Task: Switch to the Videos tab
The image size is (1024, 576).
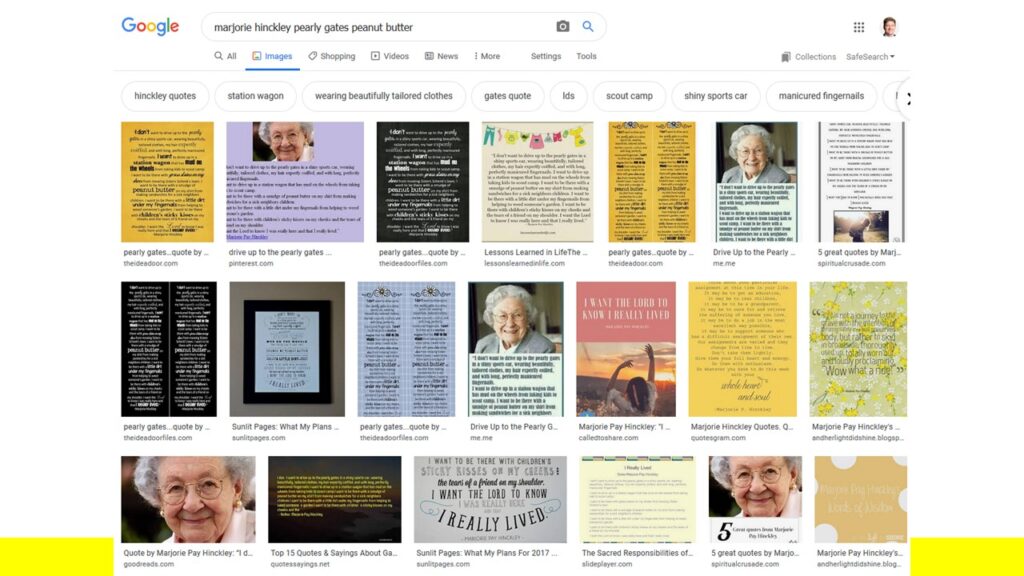Action: [x=389, y=56]
